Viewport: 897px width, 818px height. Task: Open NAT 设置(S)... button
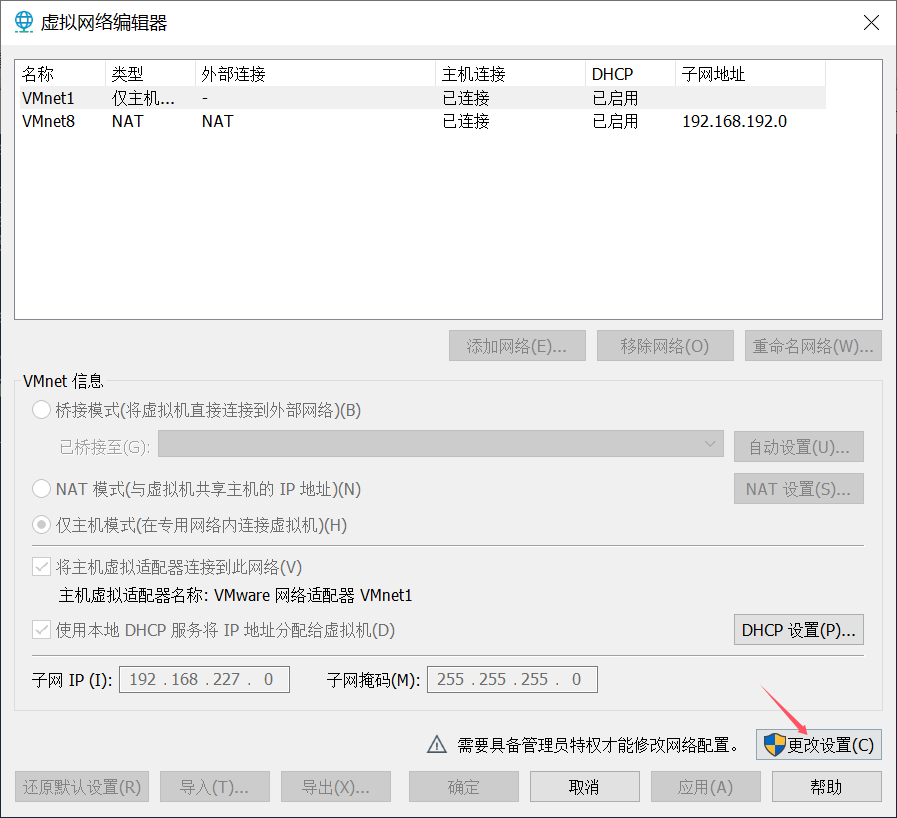point(799,489)
